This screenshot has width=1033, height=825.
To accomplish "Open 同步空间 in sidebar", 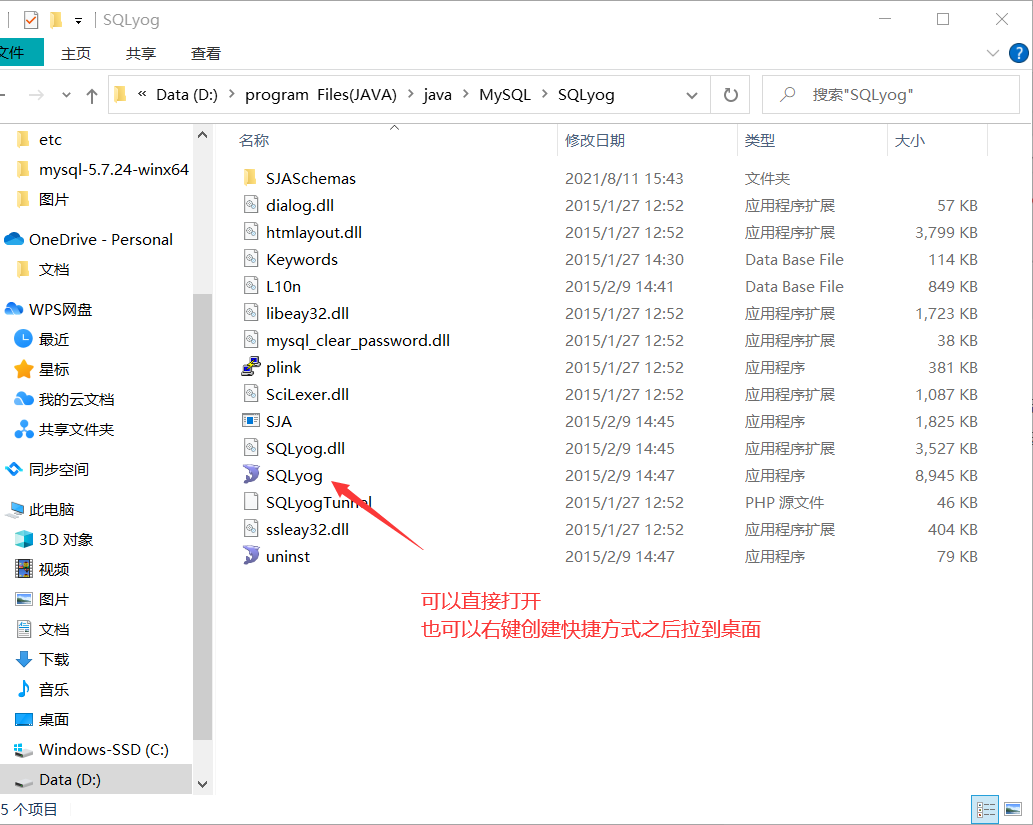I will click(59, 469).
